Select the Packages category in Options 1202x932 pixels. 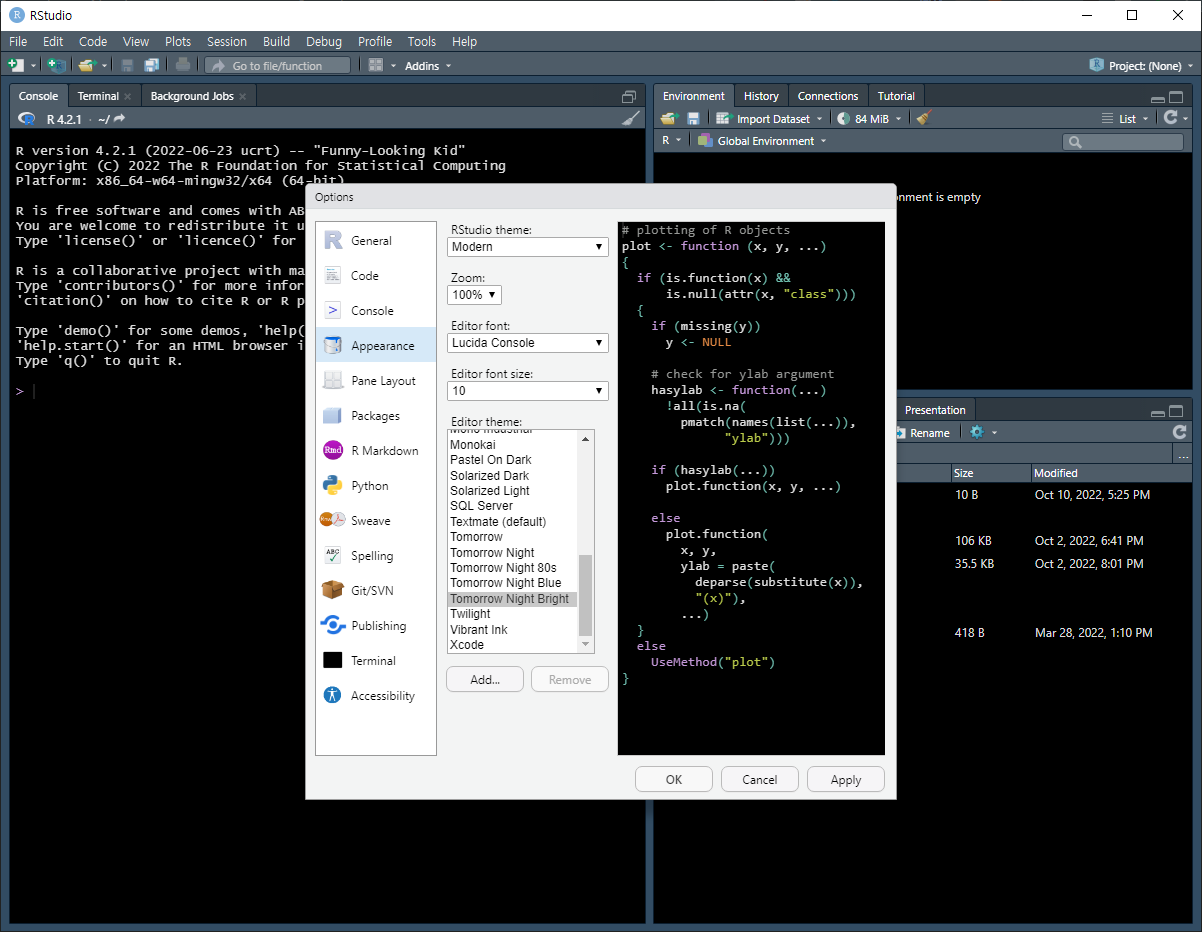pyautogui.click(x=376, y=415)
